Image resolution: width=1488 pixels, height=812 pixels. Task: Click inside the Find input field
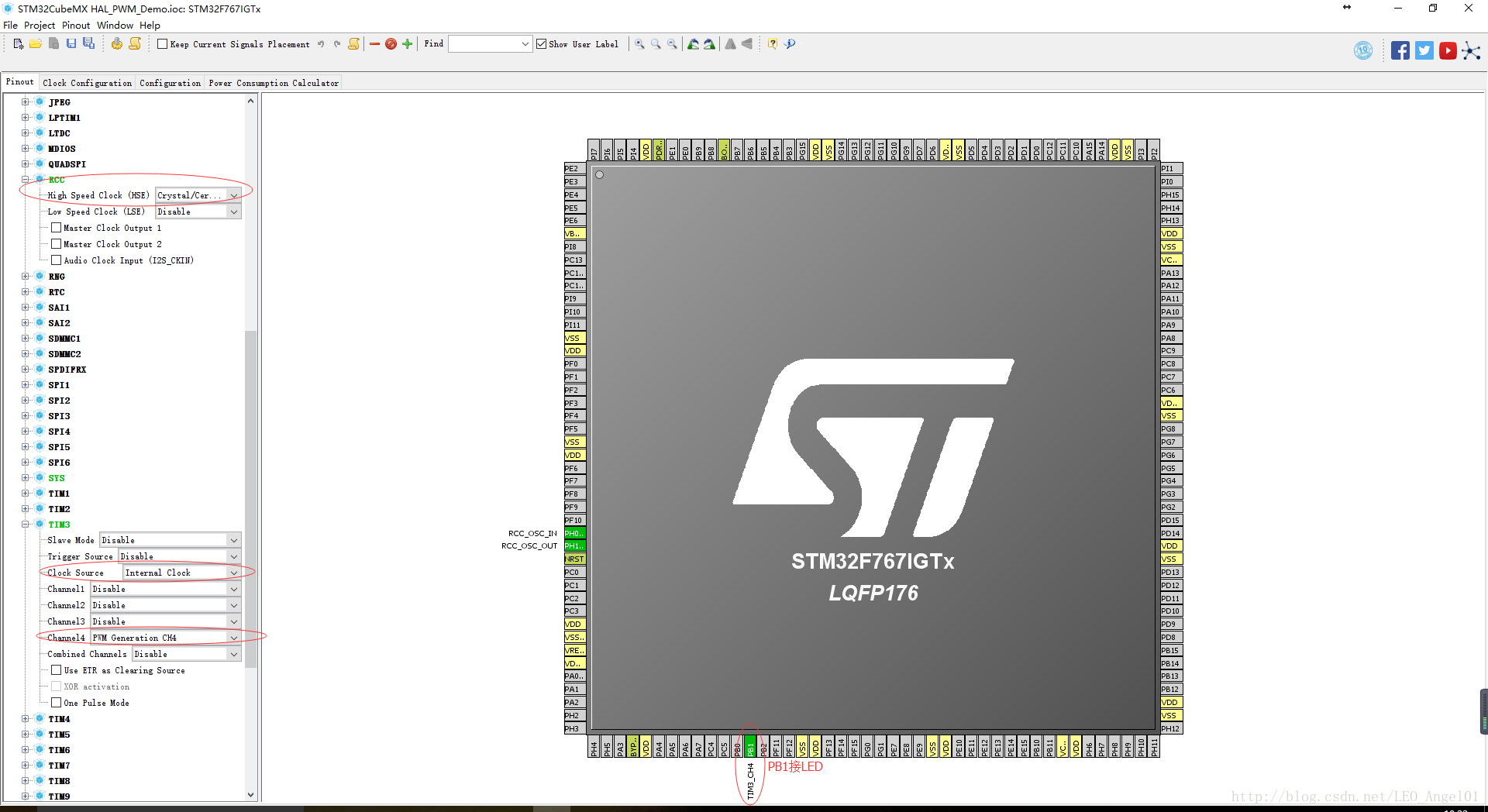[x=484, y=44]
